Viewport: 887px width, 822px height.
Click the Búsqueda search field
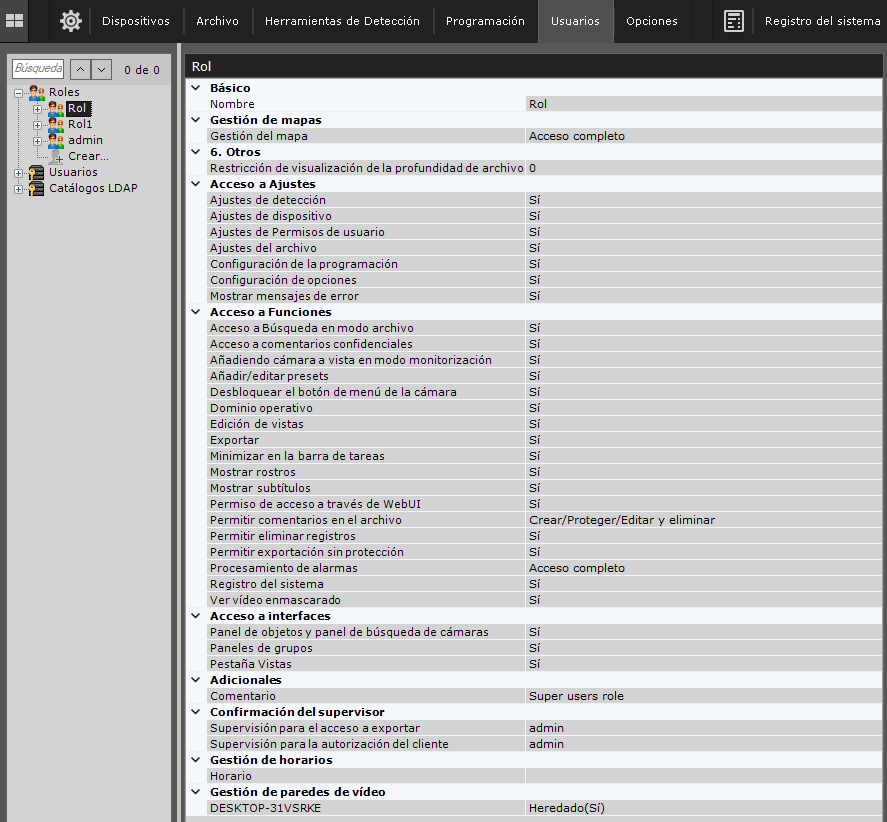tap(38, 69)
